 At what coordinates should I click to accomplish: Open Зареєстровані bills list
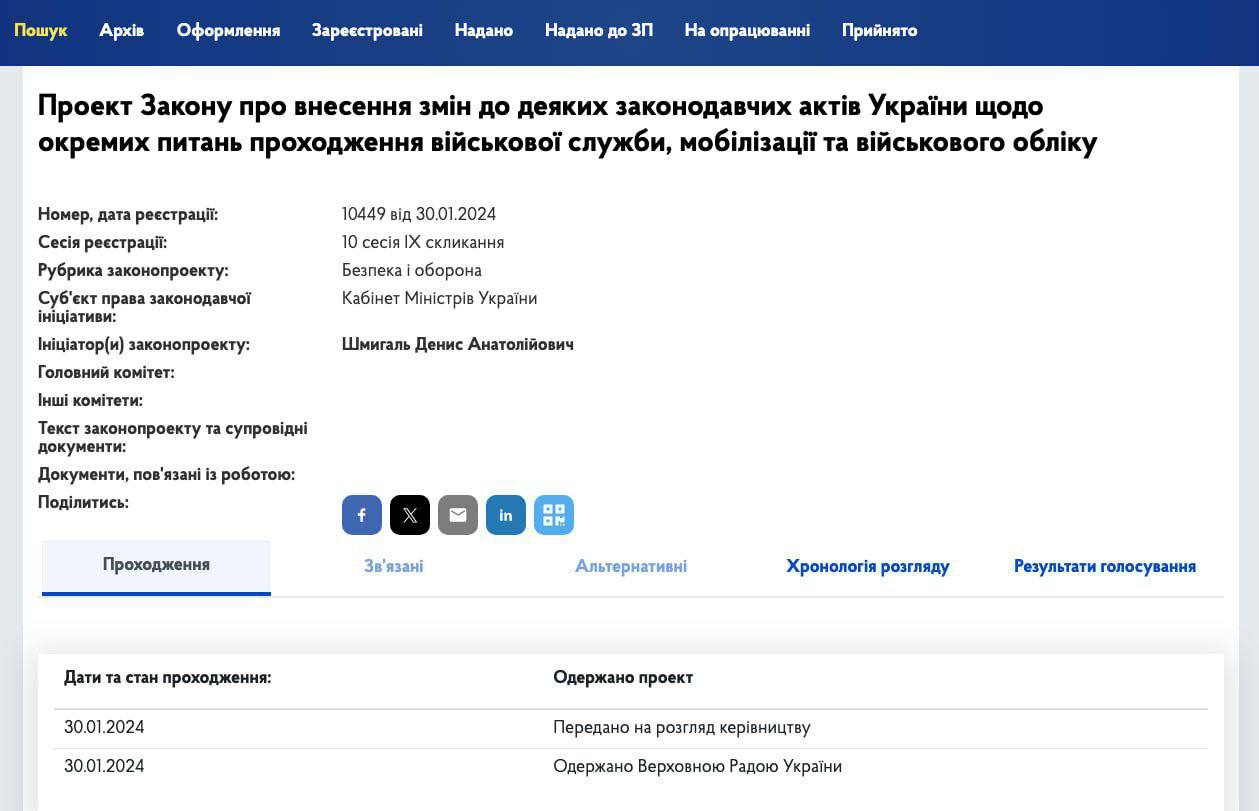(x=367, y=30)
